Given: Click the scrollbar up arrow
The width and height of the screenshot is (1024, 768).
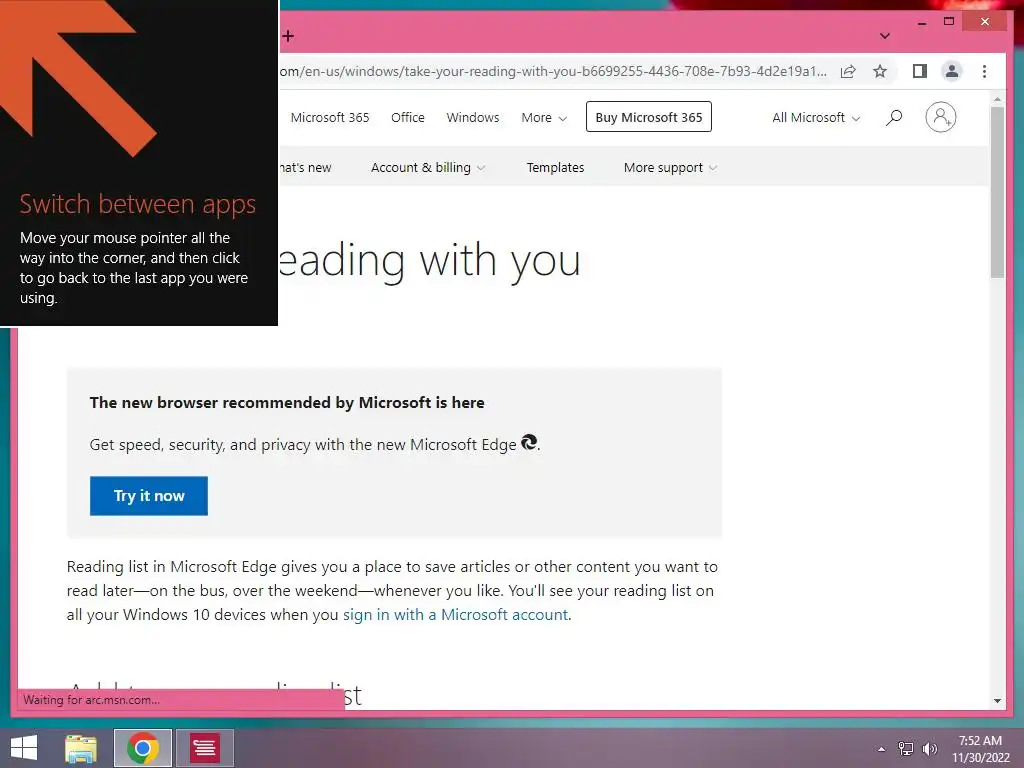Looking at the screenshot, I should coord(997,99).
